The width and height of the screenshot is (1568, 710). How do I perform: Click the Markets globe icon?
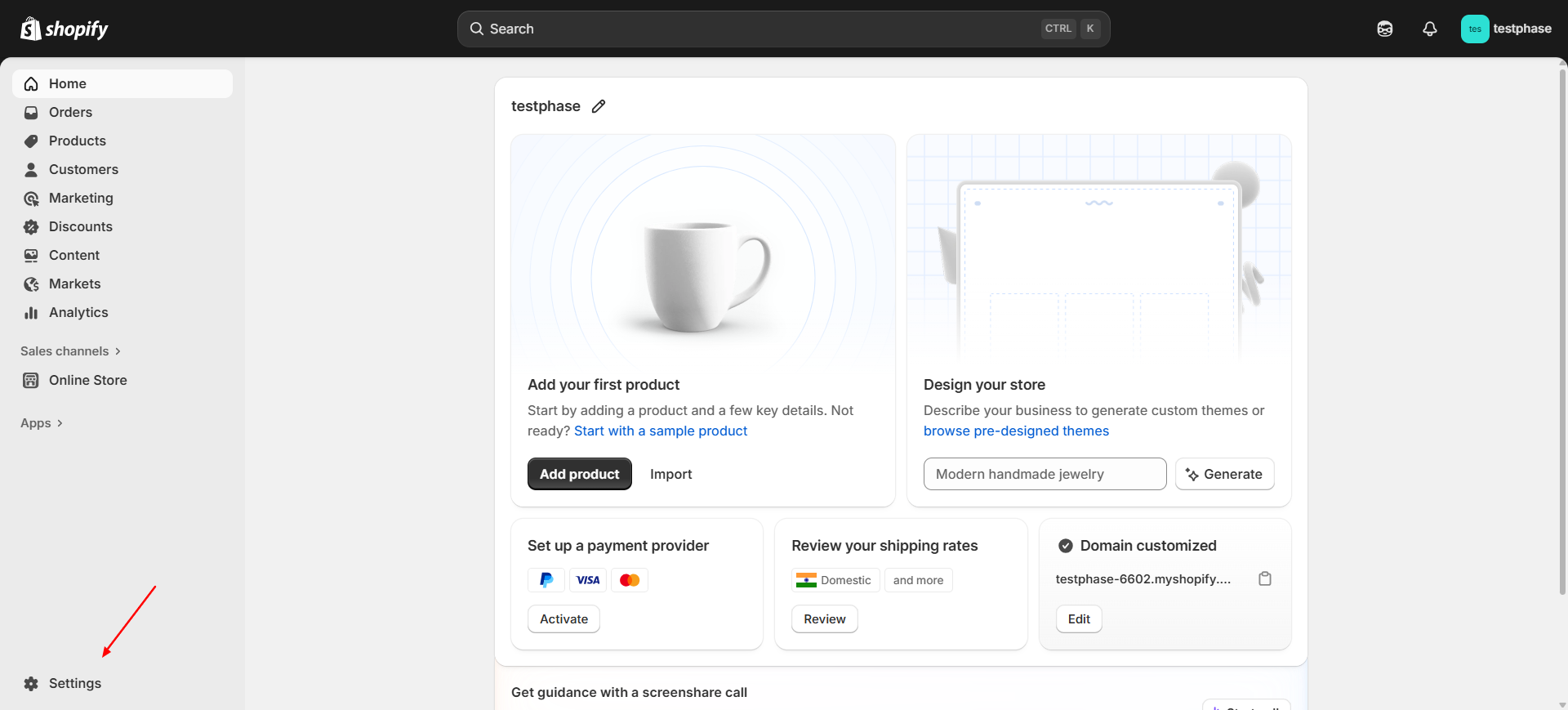31,284
